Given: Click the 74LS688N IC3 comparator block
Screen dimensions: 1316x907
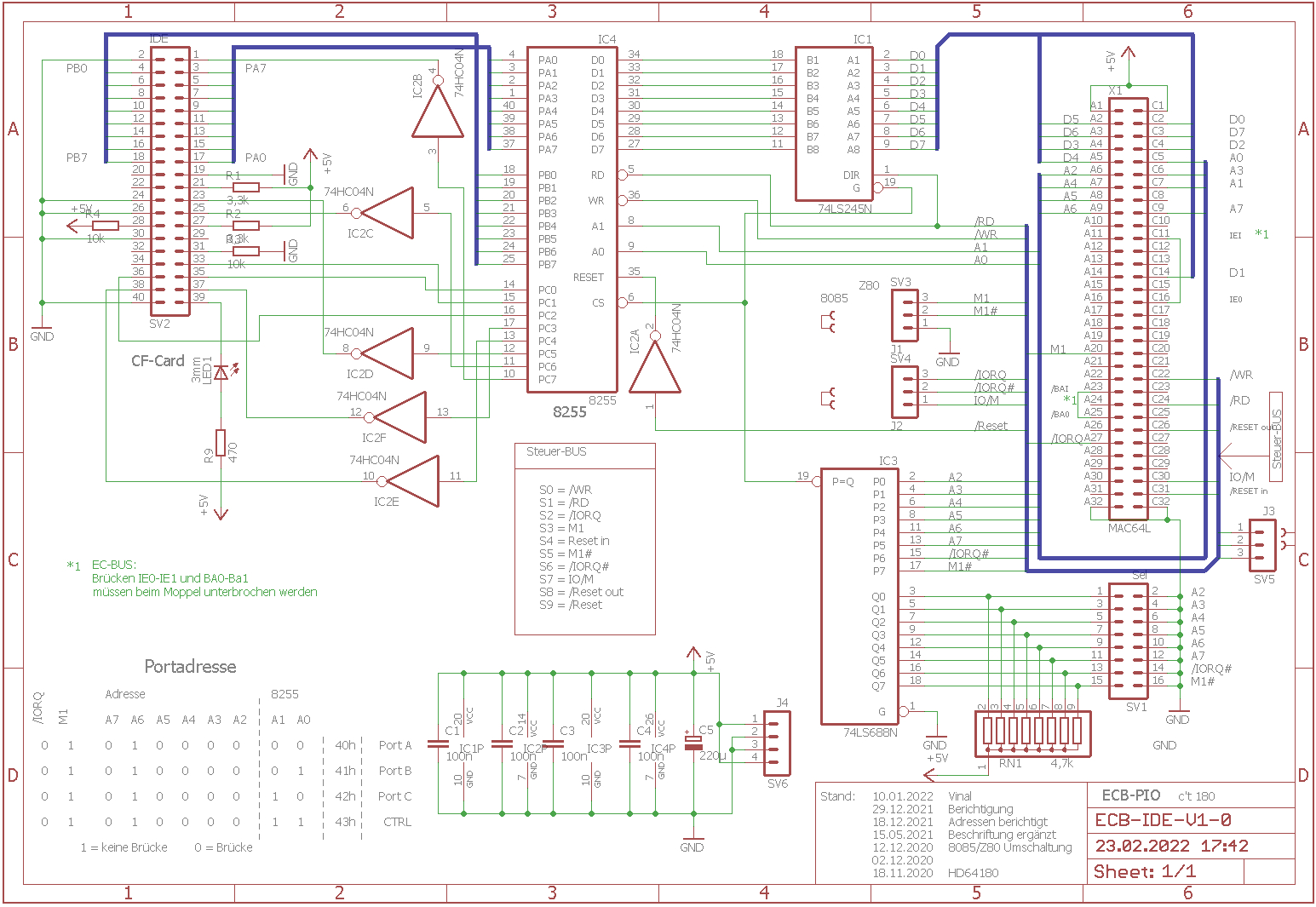Looking at the screenshot, I should (x=859, y=595).
